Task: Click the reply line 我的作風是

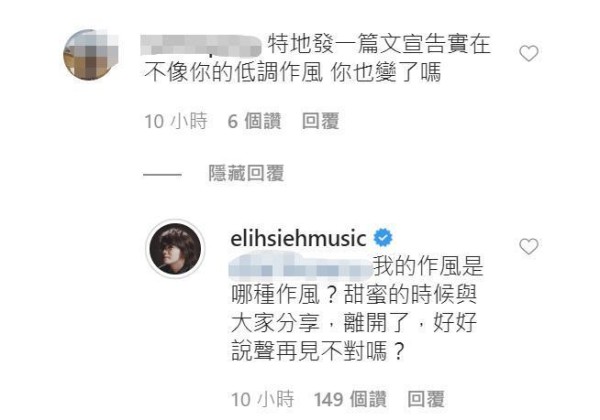Action: pyautogui.click(x=428, y=266)
